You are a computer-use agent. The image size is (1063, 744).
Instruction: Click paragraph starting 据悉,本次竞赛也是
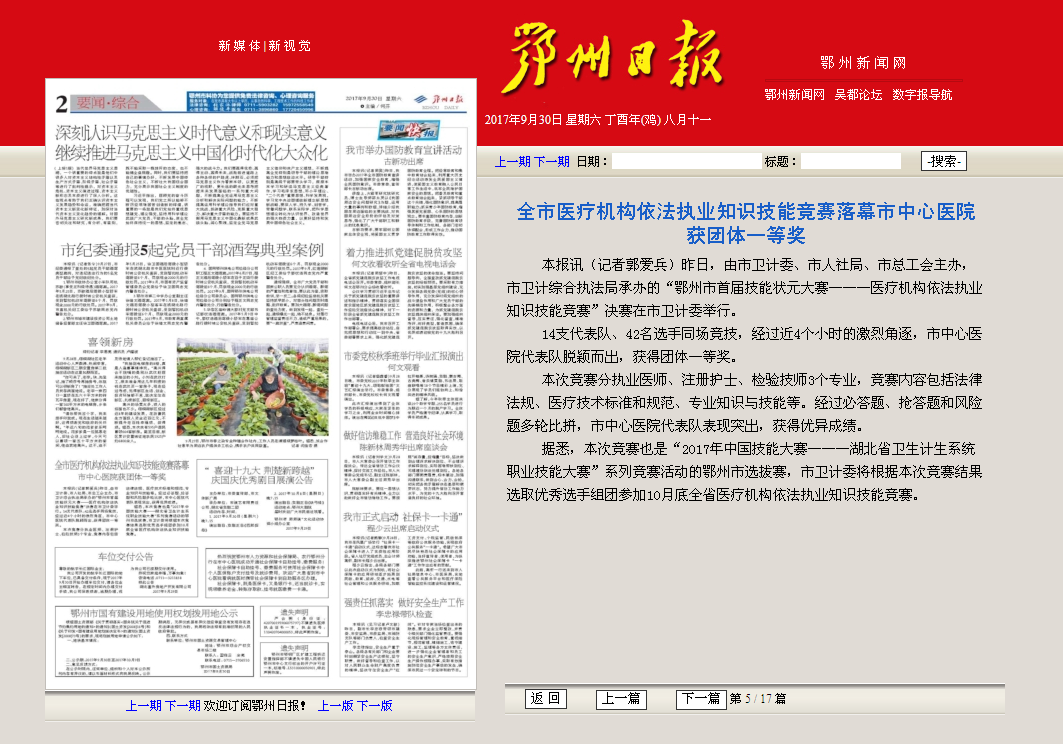(744, 472)
